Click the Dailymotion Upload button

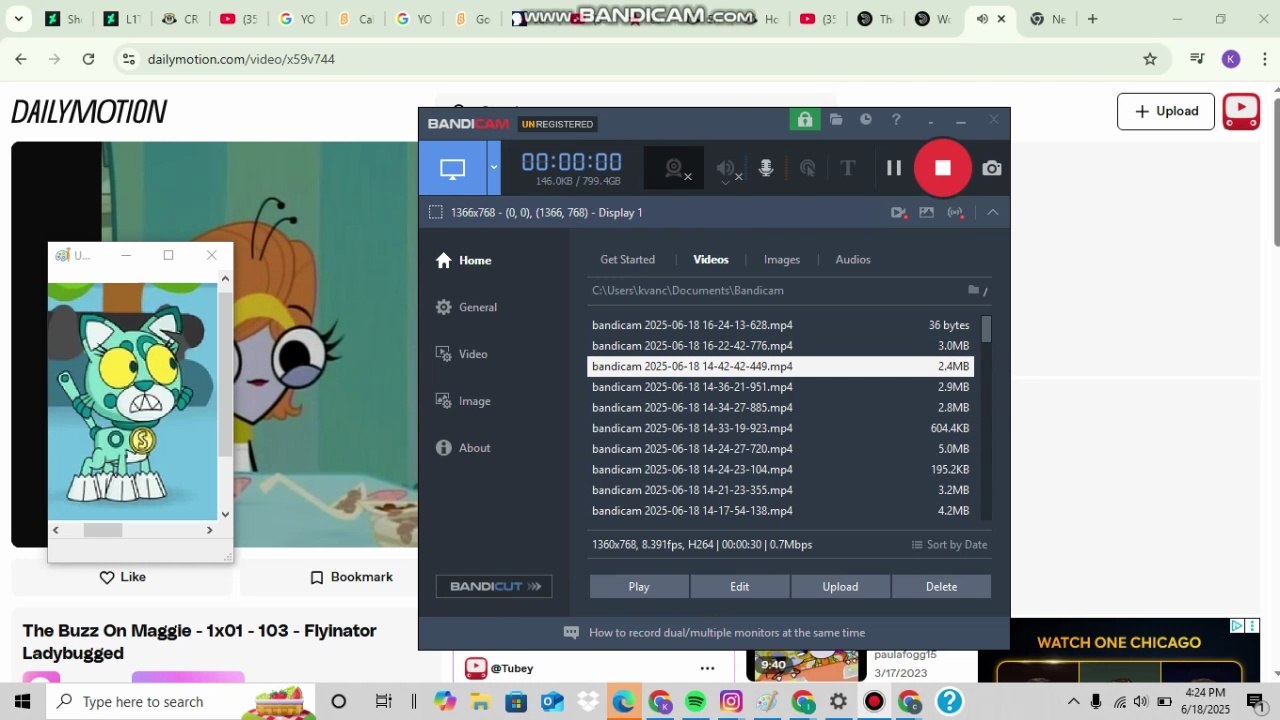[x=1166, y=111]
